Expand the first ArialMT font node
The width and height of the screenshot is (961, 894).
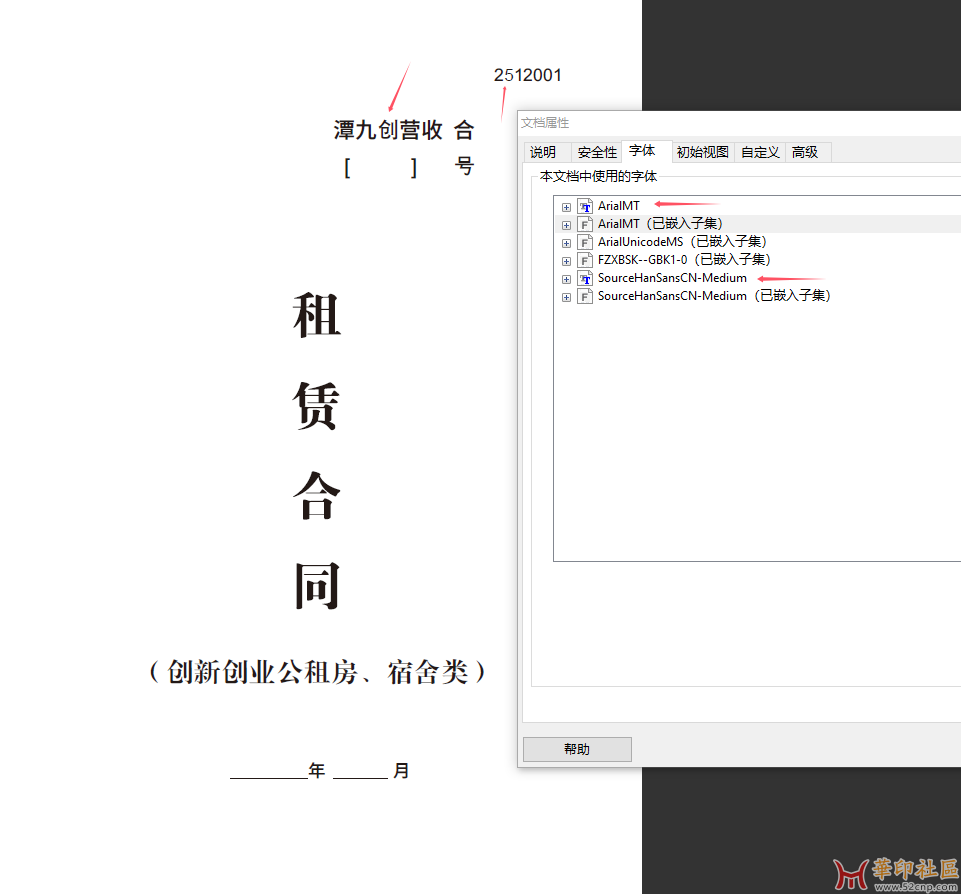pos(566,207)
